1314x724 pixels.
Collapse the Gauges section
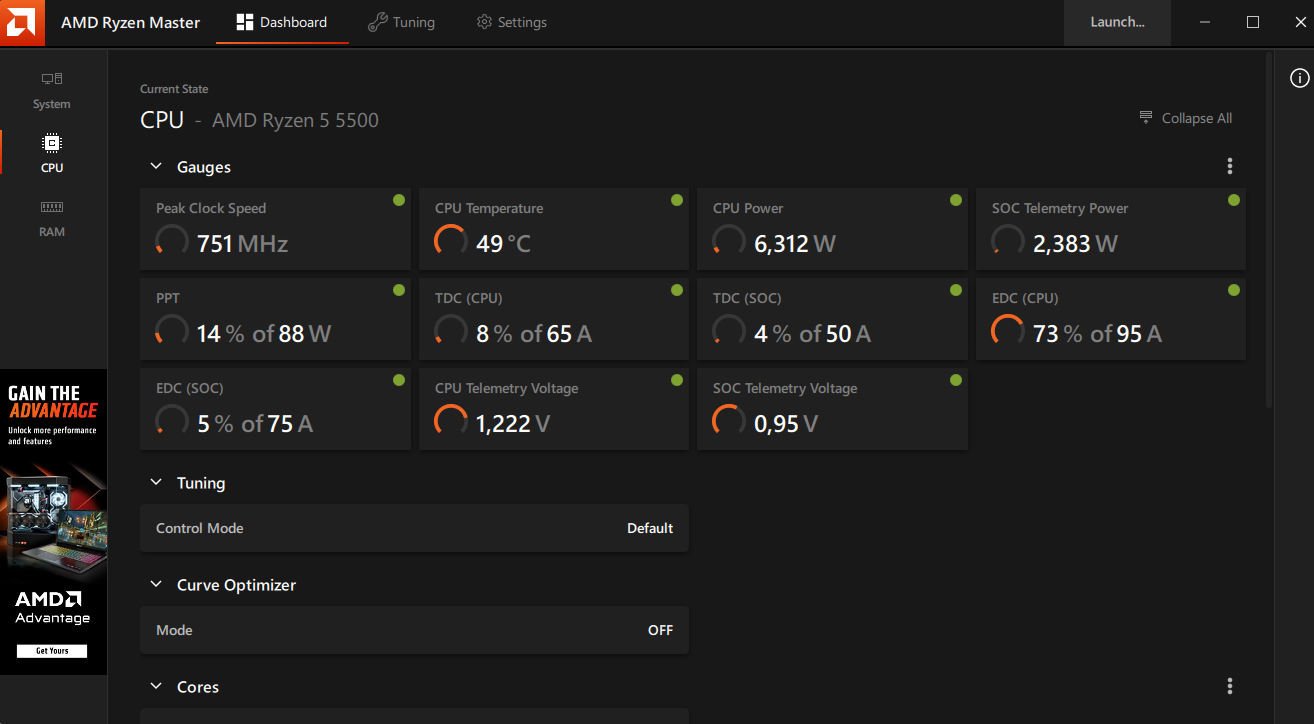click(156, 167)
